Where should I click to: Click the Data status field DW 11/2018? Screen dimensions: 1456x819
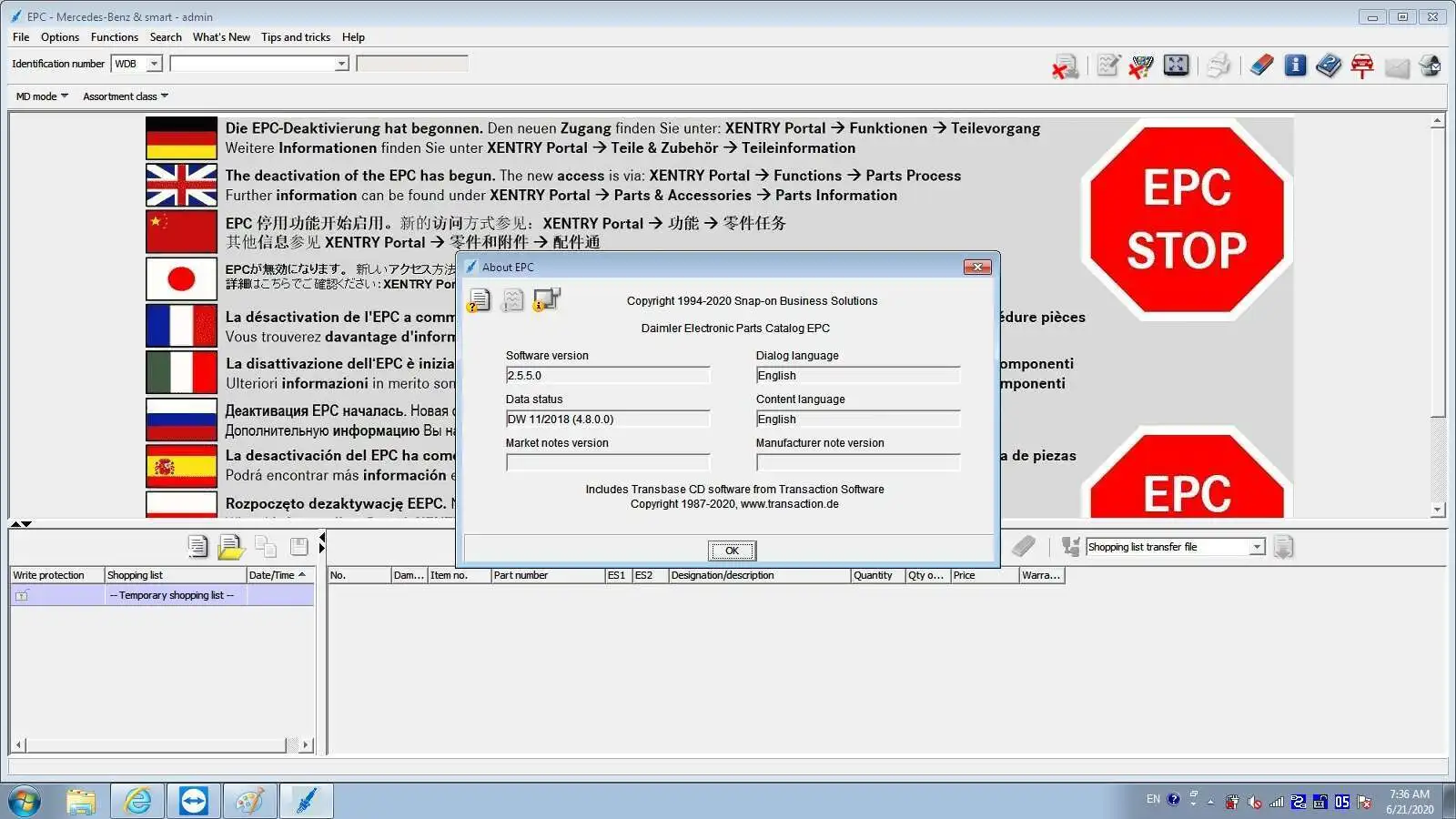pyautogui.click(x=608, y=419)
